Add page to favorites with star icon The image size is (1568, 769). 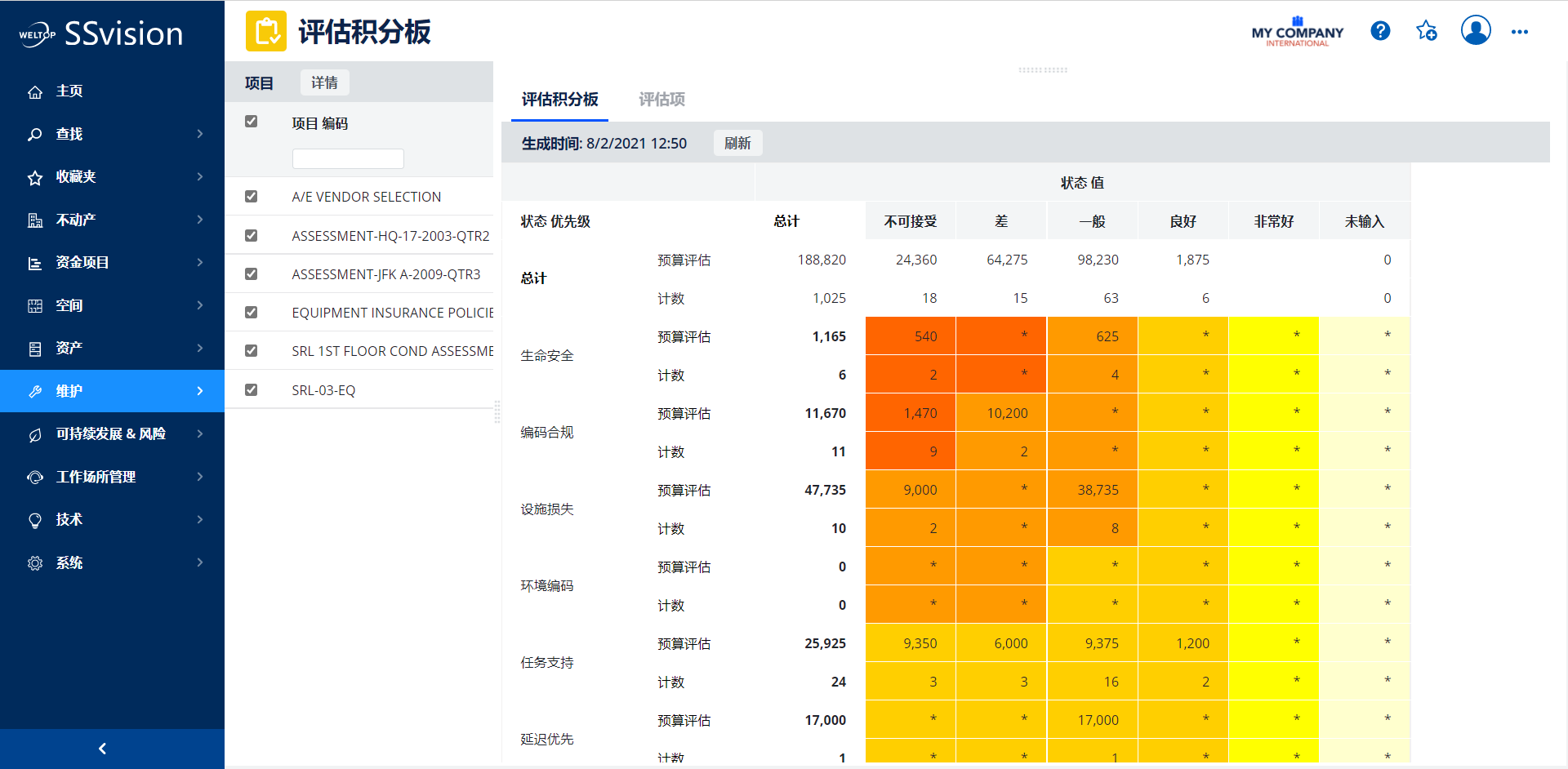(x=1427, y=31)
